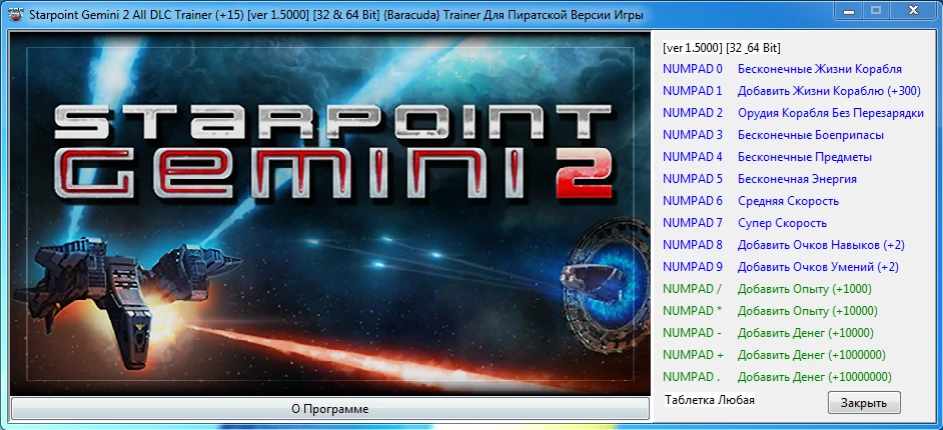Click 'Бесконечные Предметы' text
943x430 pixels.
point(805,157)
